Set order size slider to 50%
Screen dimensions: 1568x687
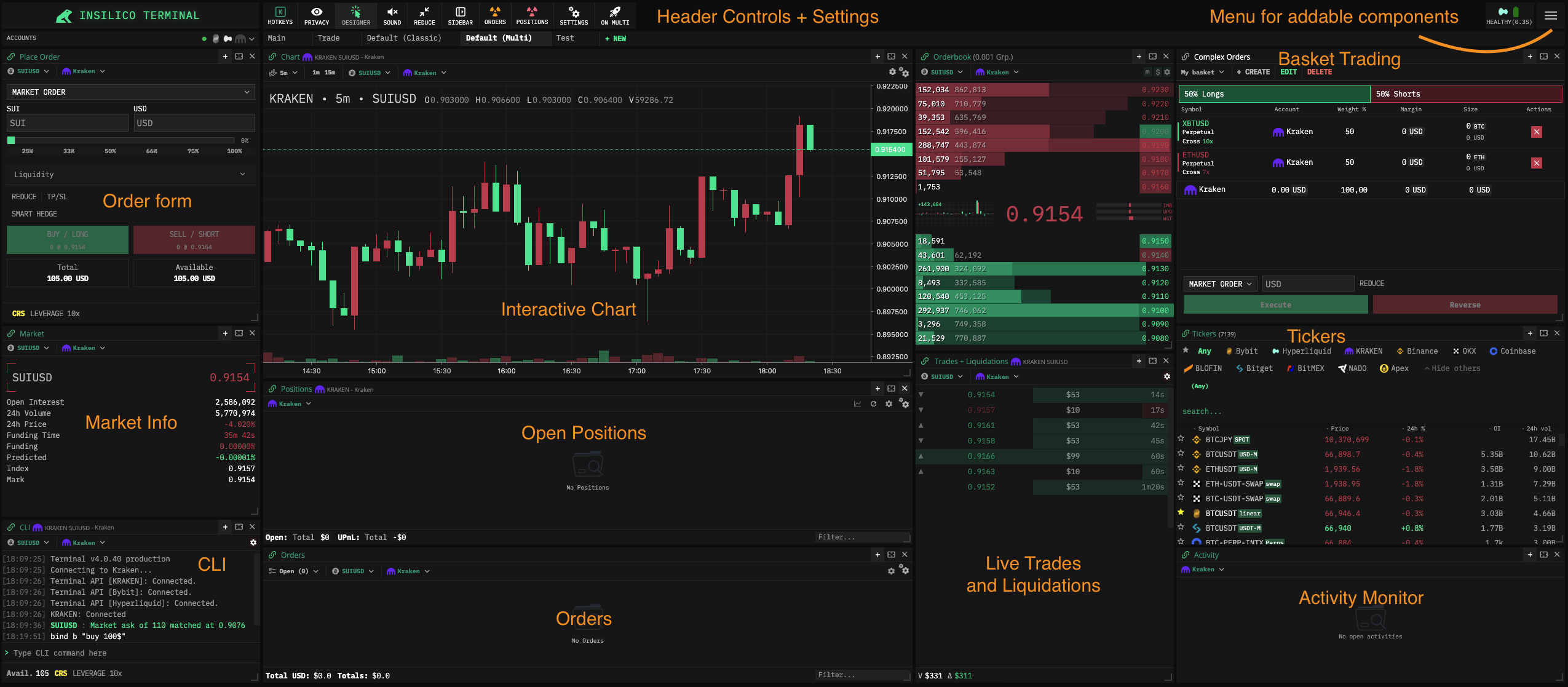point(110,151)
